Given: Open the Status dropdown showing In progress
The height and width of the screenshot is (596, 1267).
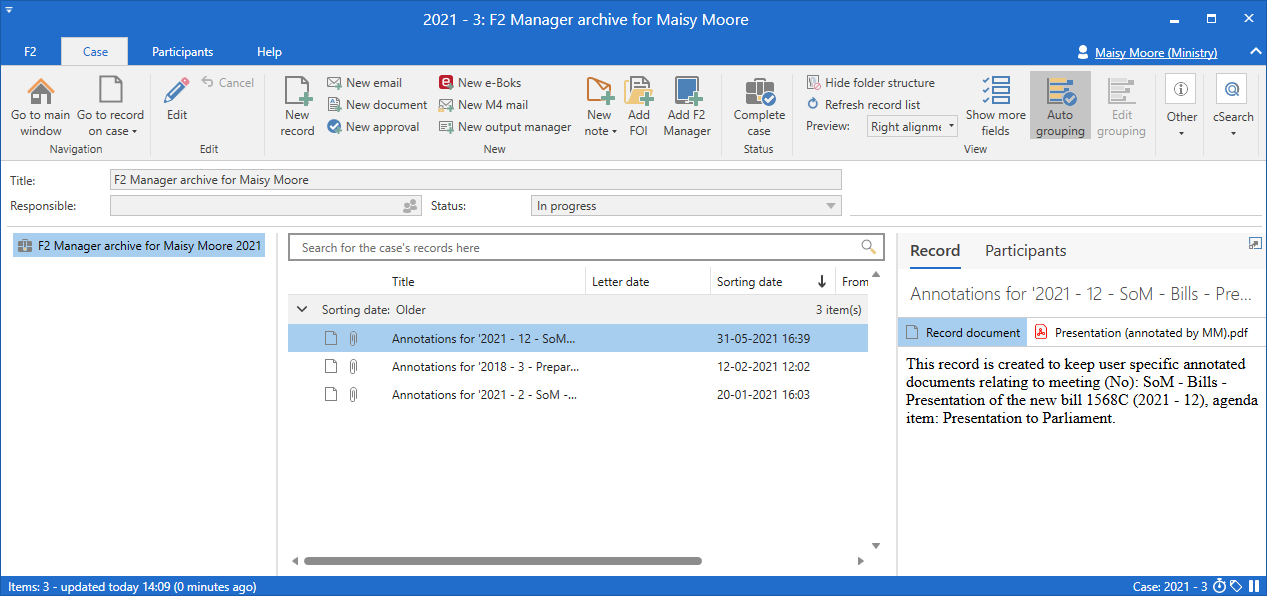Looking at the screenshot, I should (685, 206).
